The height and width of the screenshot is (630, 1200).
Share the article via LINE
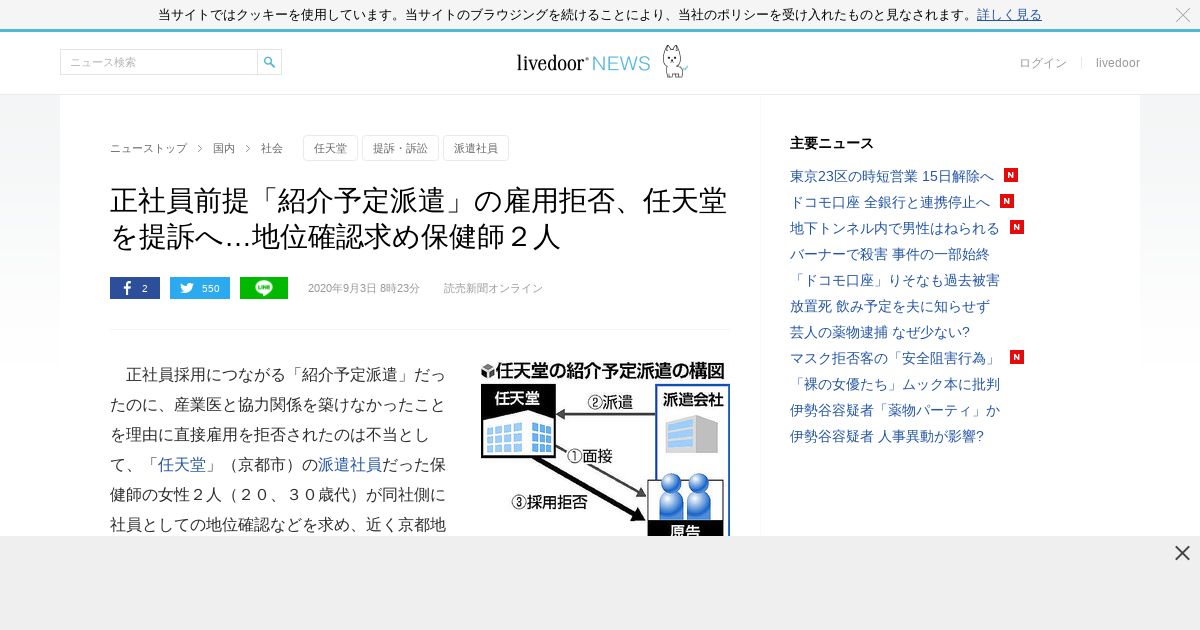264,288
